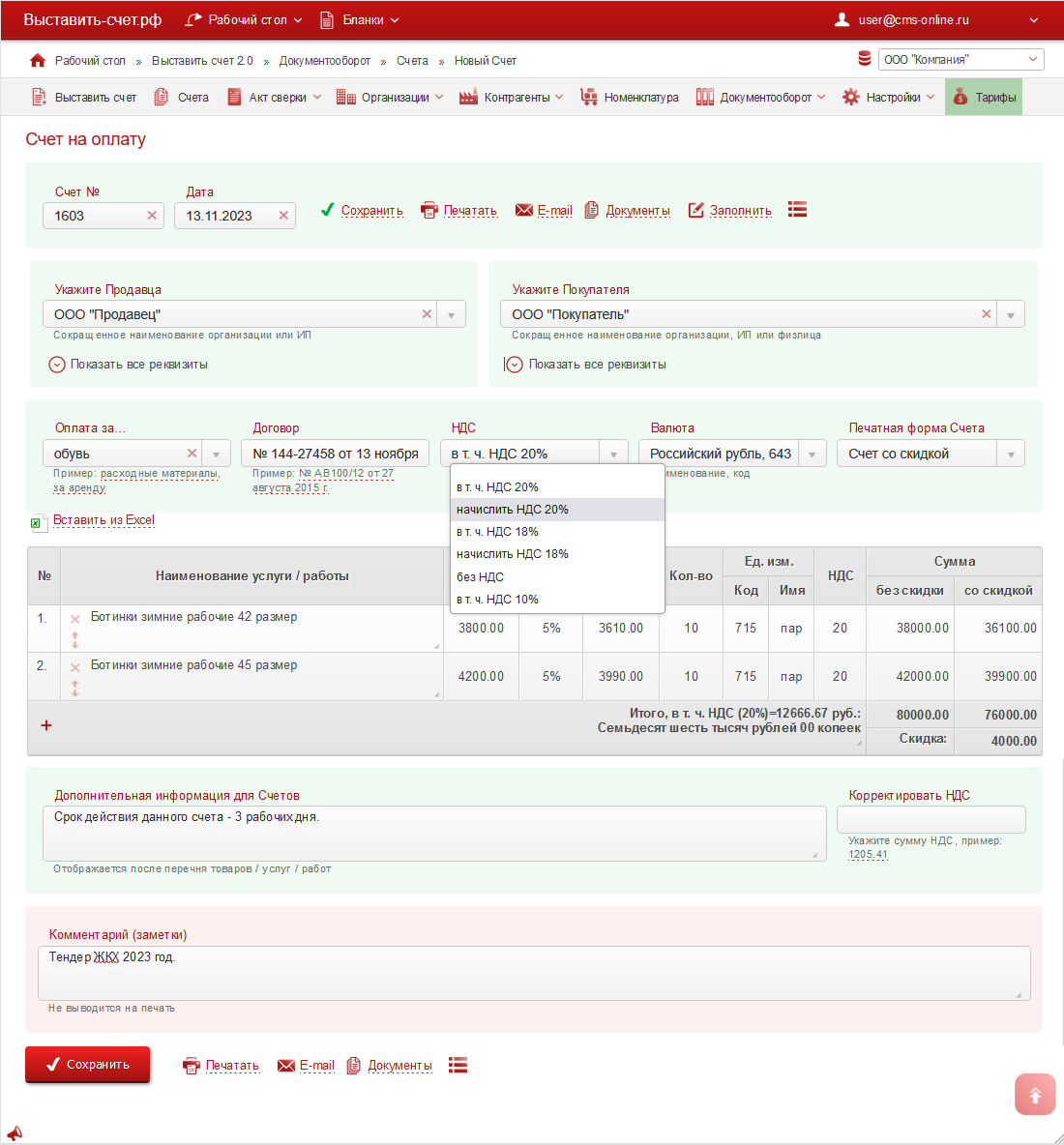
Task: Select в т. ч. НДС 20% option
Action: click(x=557, y=487)
